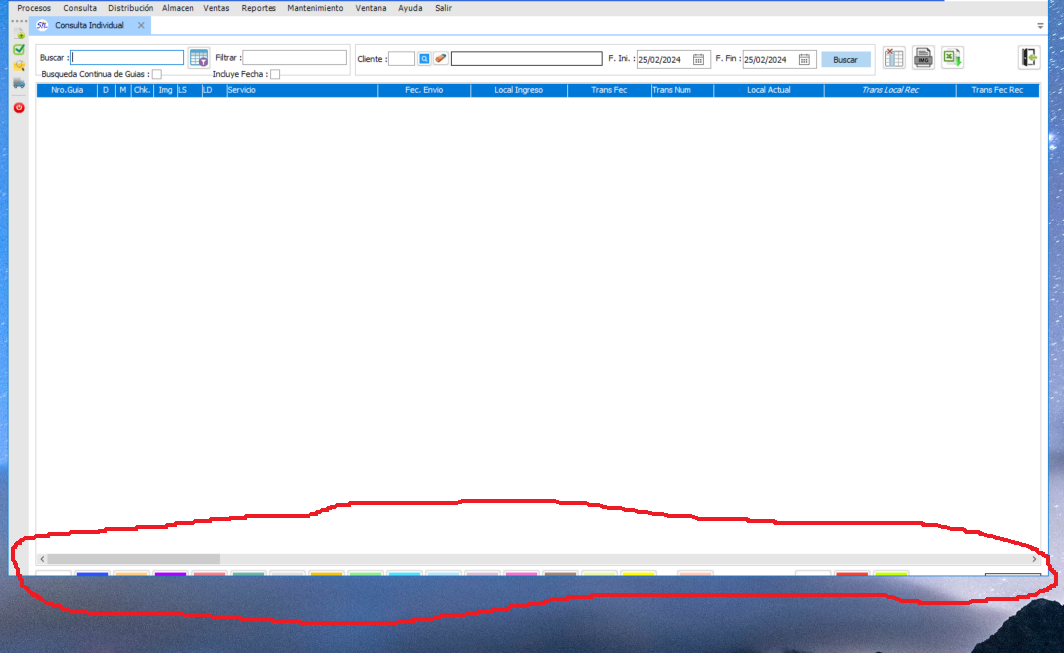Click the horizontal scrollbar right arrow

(1034, 559)
